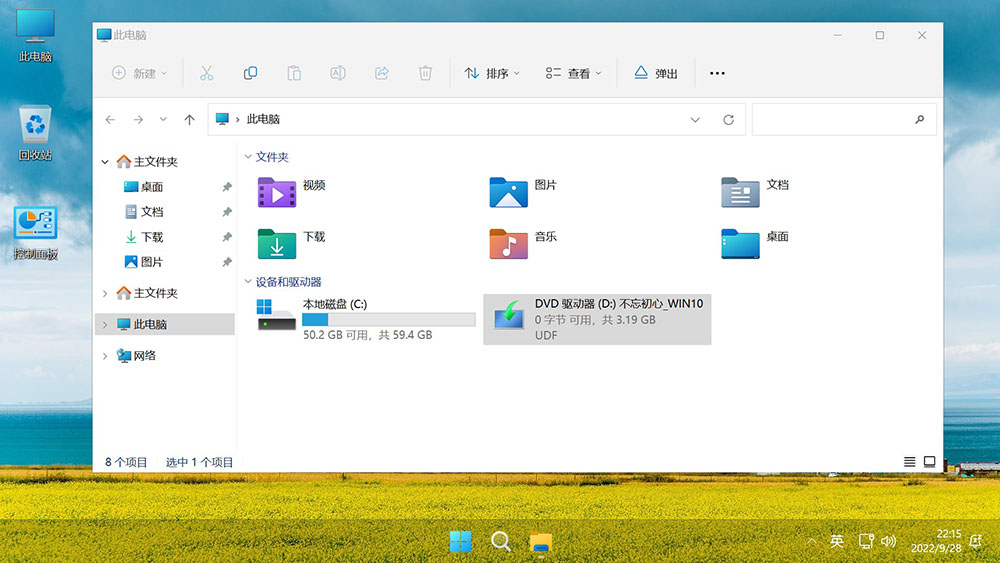The width and height of the screenshot is (1000, 563).
Task: Switch to details view layout icon
Action: (909, 462)
